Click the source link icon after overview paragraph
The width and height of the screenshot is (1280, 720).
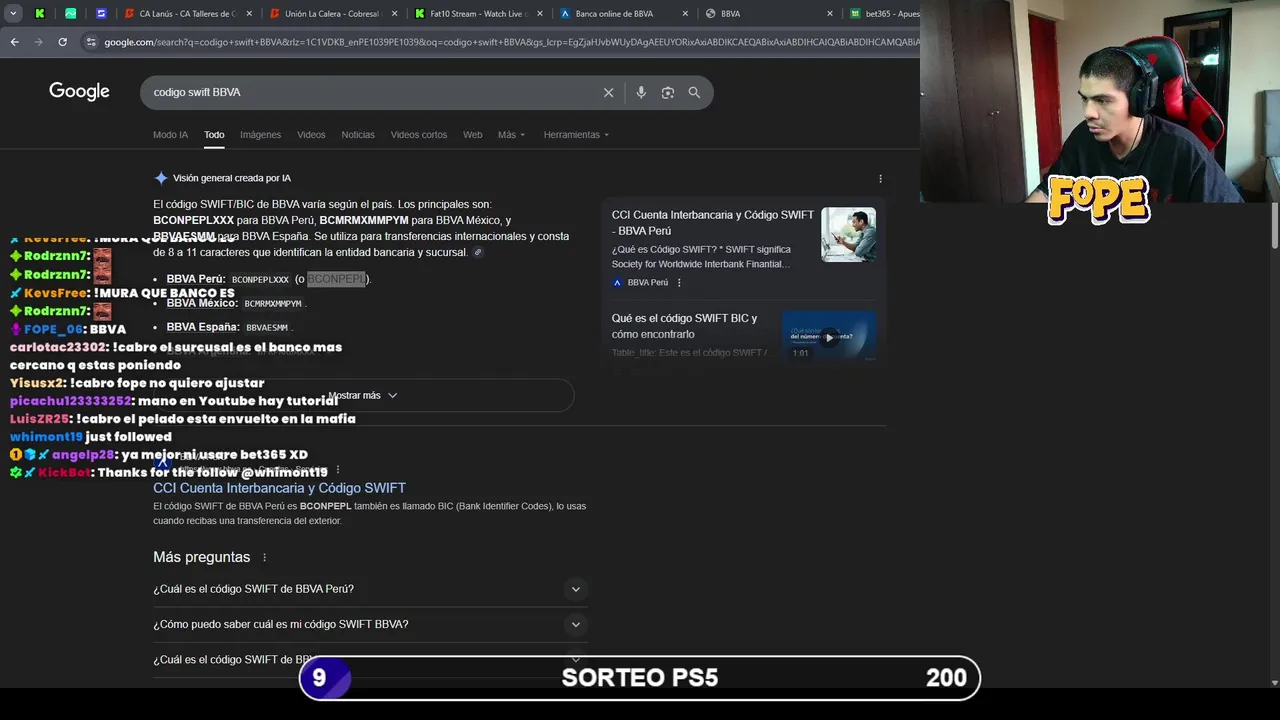coord(478,253)
